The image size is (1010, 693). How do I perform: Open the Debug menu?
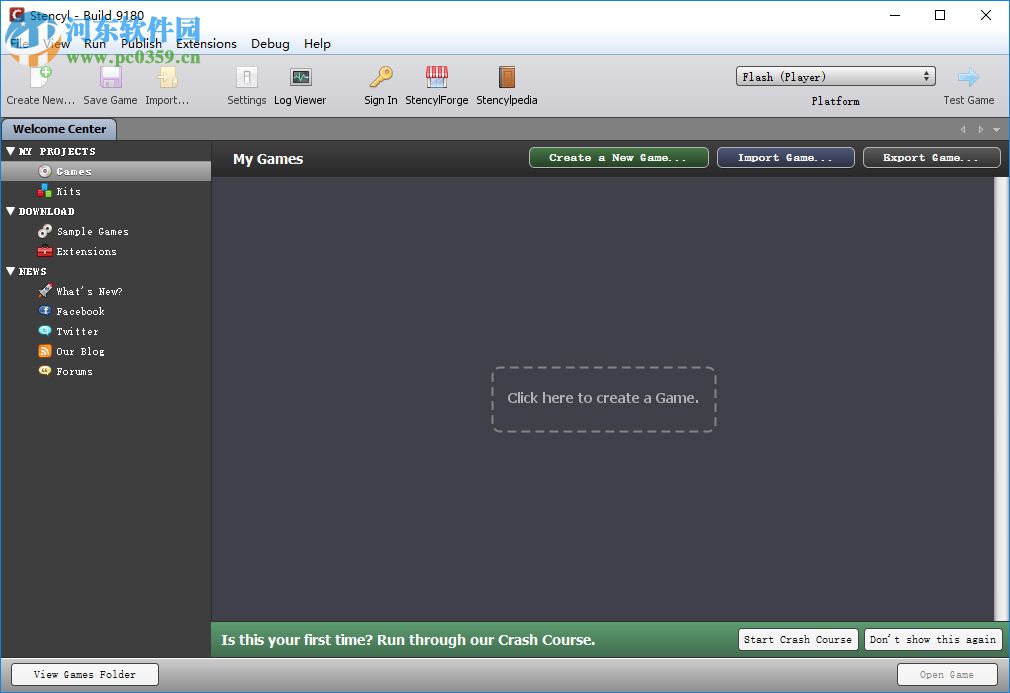[x=270, y=44]
